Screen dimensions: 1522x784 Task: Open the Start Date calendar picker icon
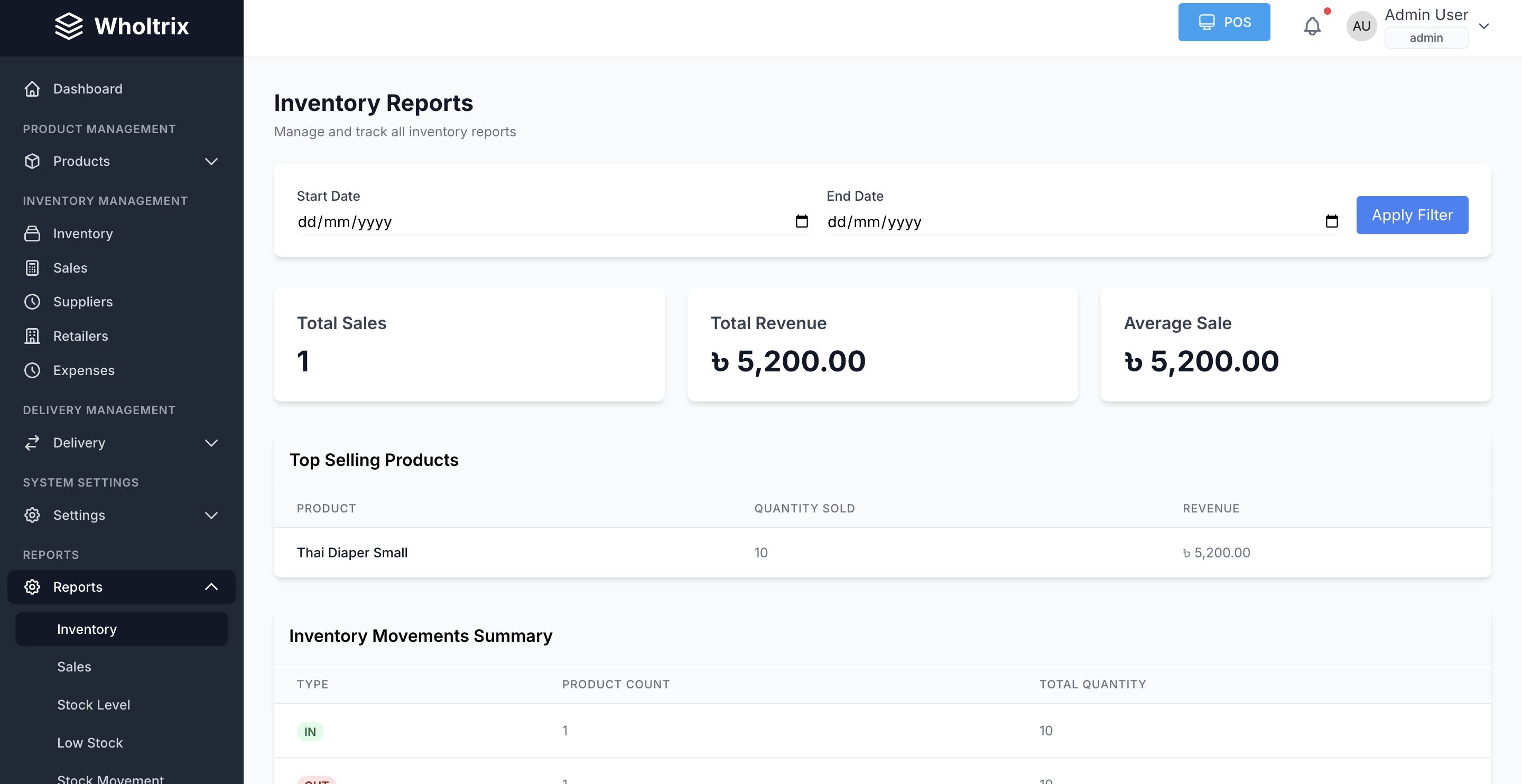pos(801,221)
